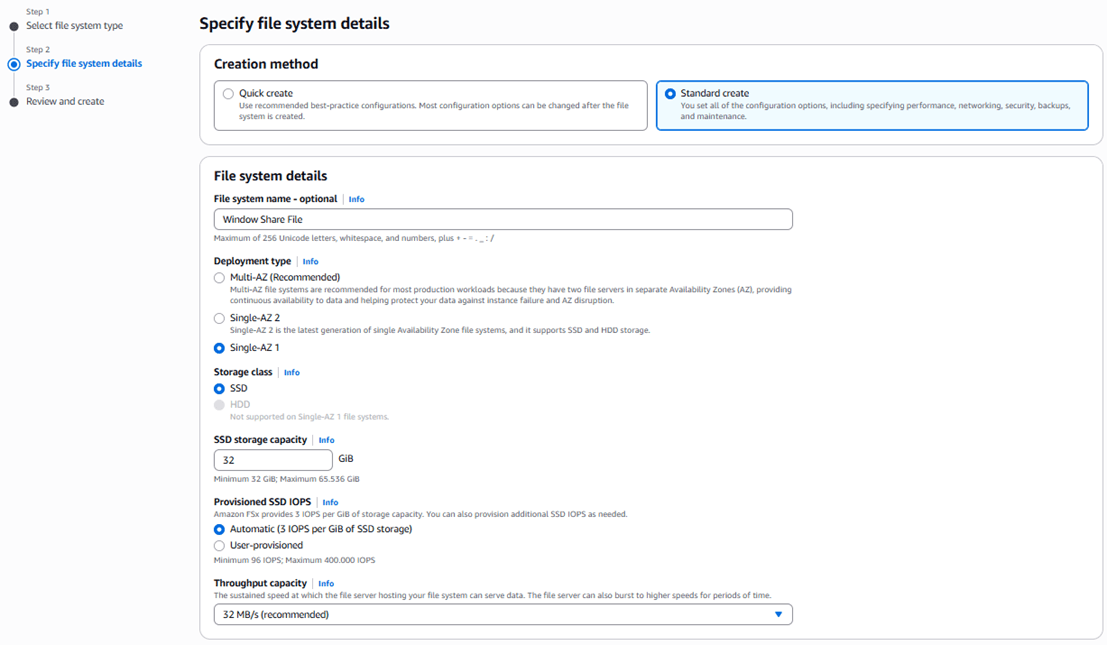Pick the Single-AZ 1 radio button
This screenshot has height=645, width=1107.
click(220, 348)
